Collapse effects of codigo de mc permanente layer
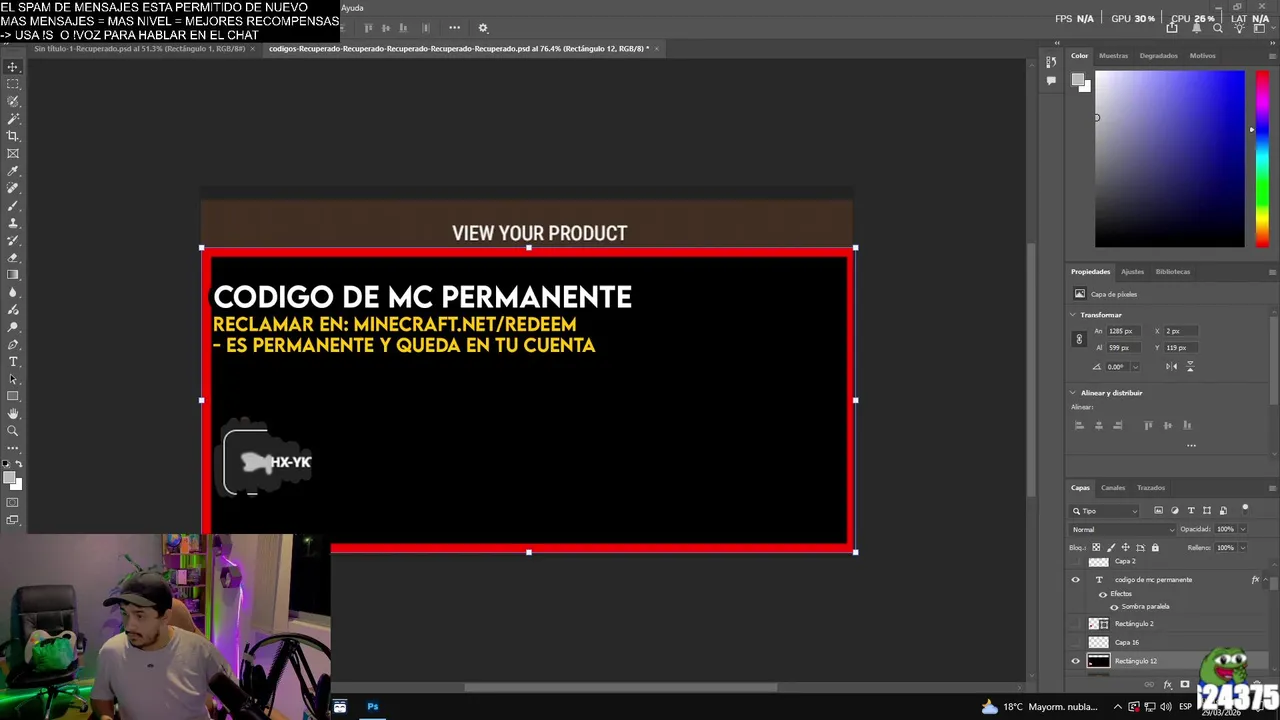Viewport: 1280px width, 720px height. pyautogui.click(x=1265, y=580)
